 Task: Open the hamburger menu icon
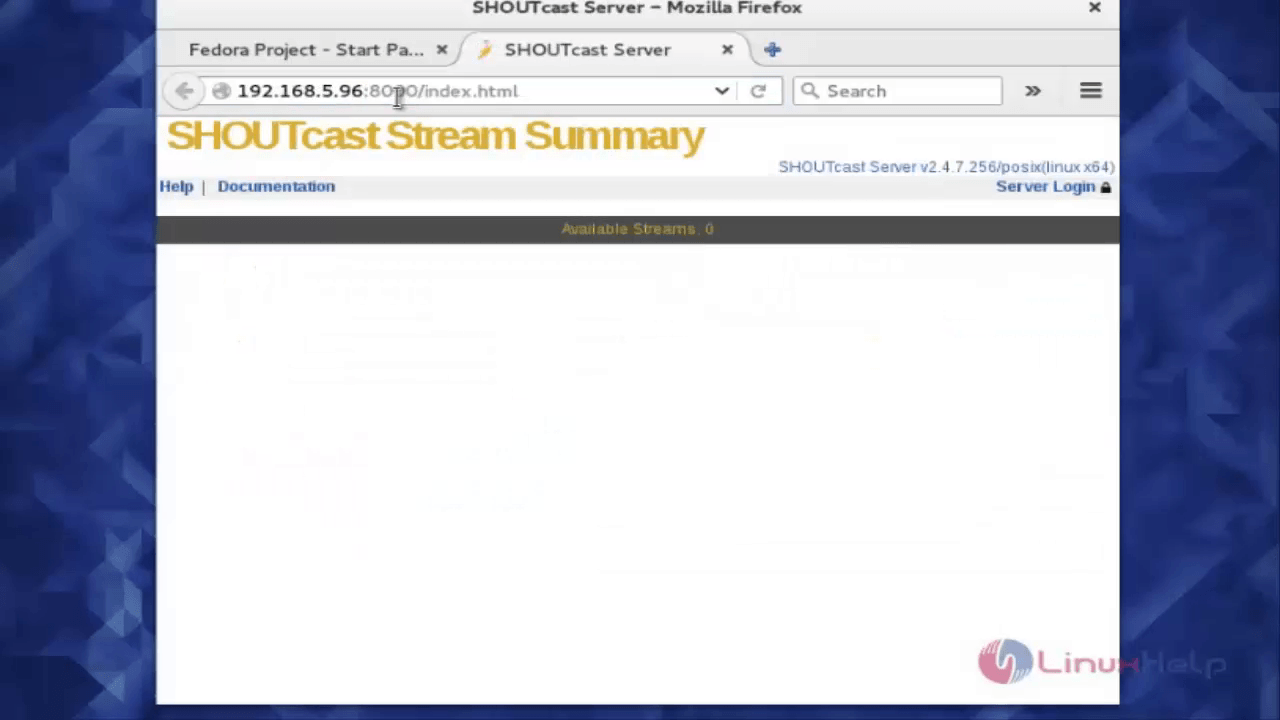(1091, 91)
